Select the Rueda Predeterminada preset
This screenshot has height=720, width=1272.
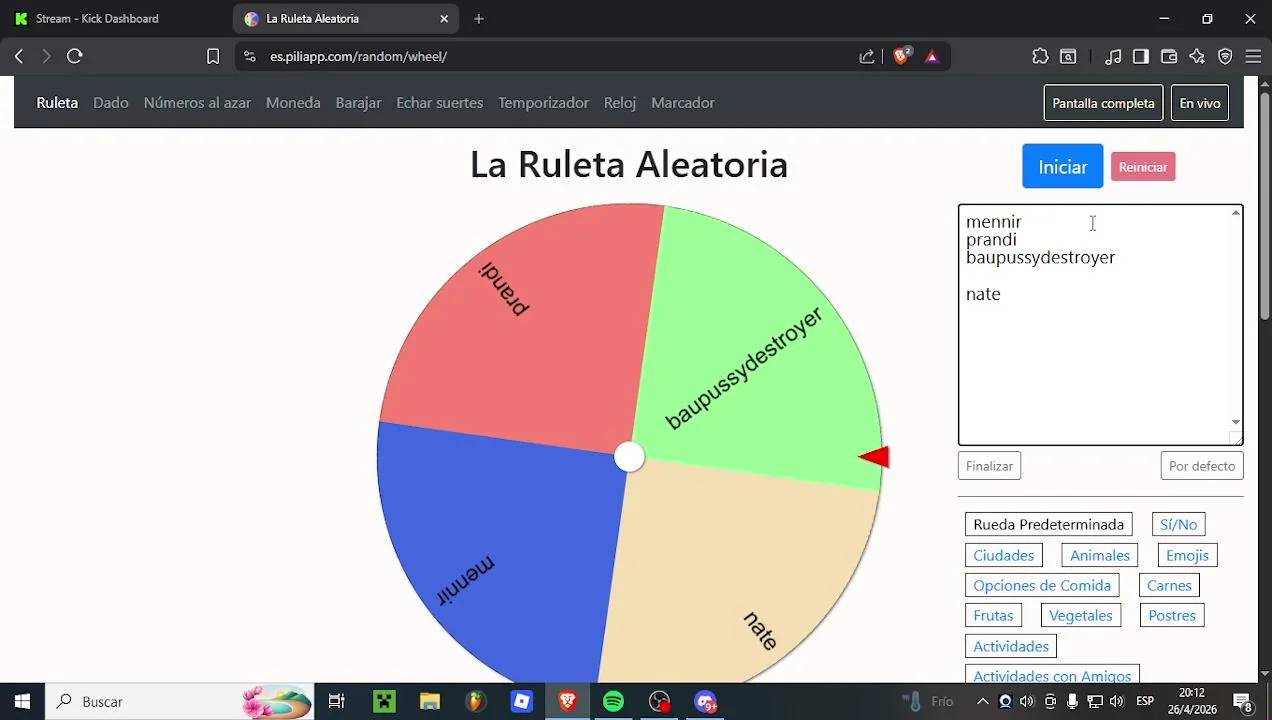point(1049,524)
